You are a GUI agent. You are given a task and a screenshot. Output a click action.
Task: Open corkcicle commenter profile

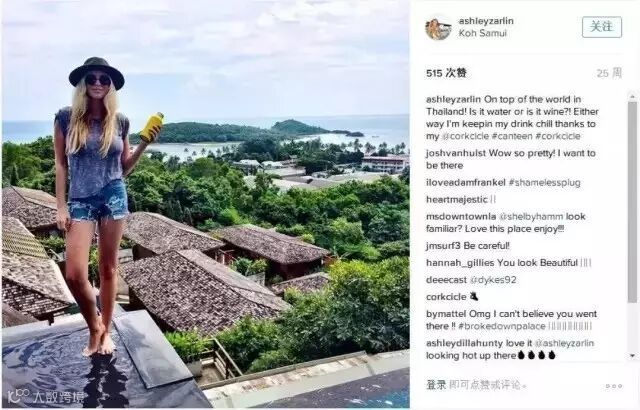[446, 297]
